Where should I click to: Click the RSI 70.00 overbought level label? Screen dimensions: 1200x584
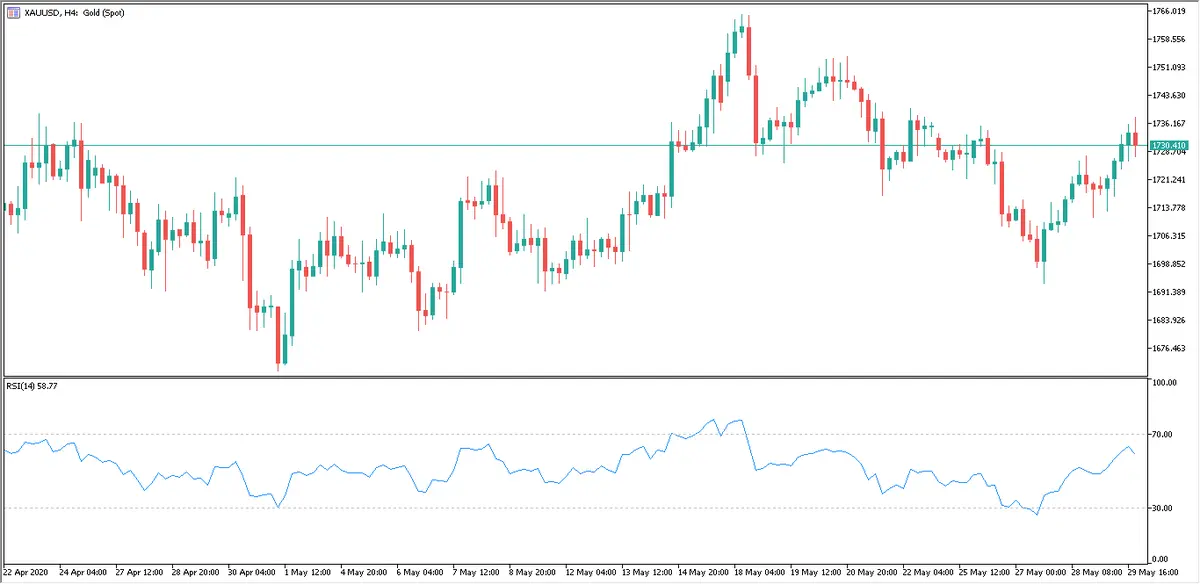[1162, 434]
